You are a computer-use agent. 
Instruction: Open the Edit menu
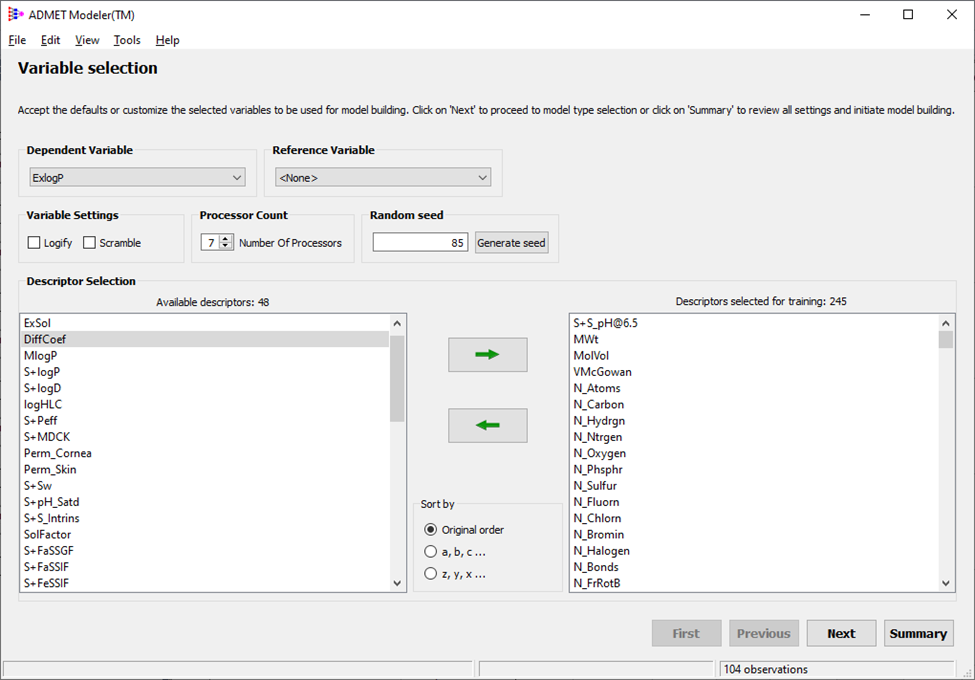tap(50, 40)
